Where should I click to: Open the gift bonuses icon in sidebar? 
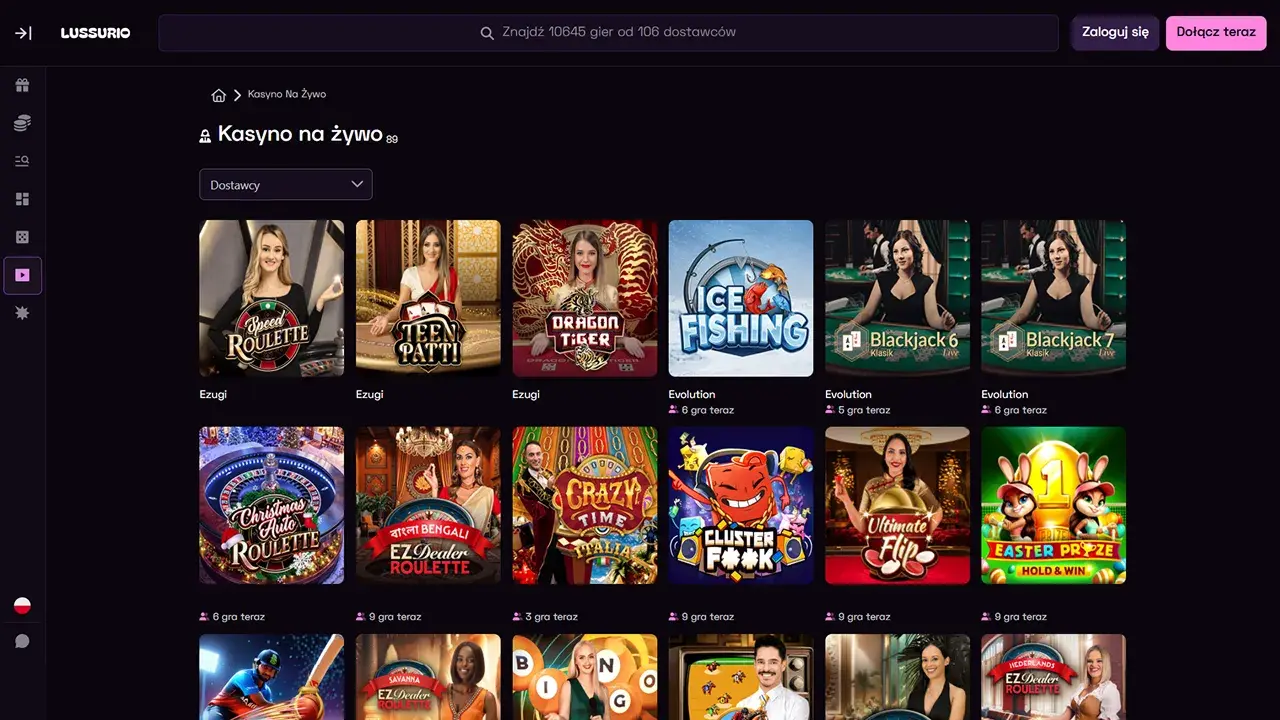pyautogui.click(x=22, y=85)
